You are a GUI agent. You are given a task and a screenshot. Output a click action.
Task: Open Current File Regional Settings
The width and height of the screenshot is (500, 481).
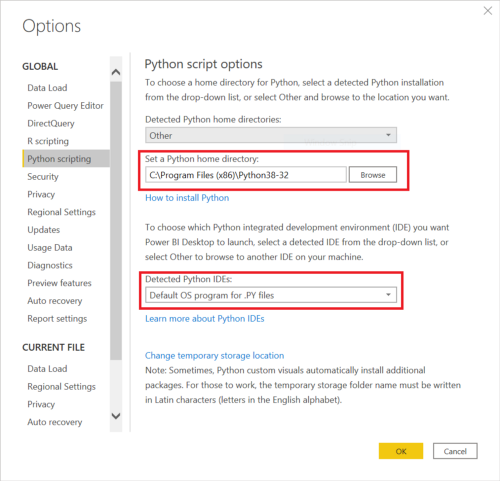click(x=61, y=387)
